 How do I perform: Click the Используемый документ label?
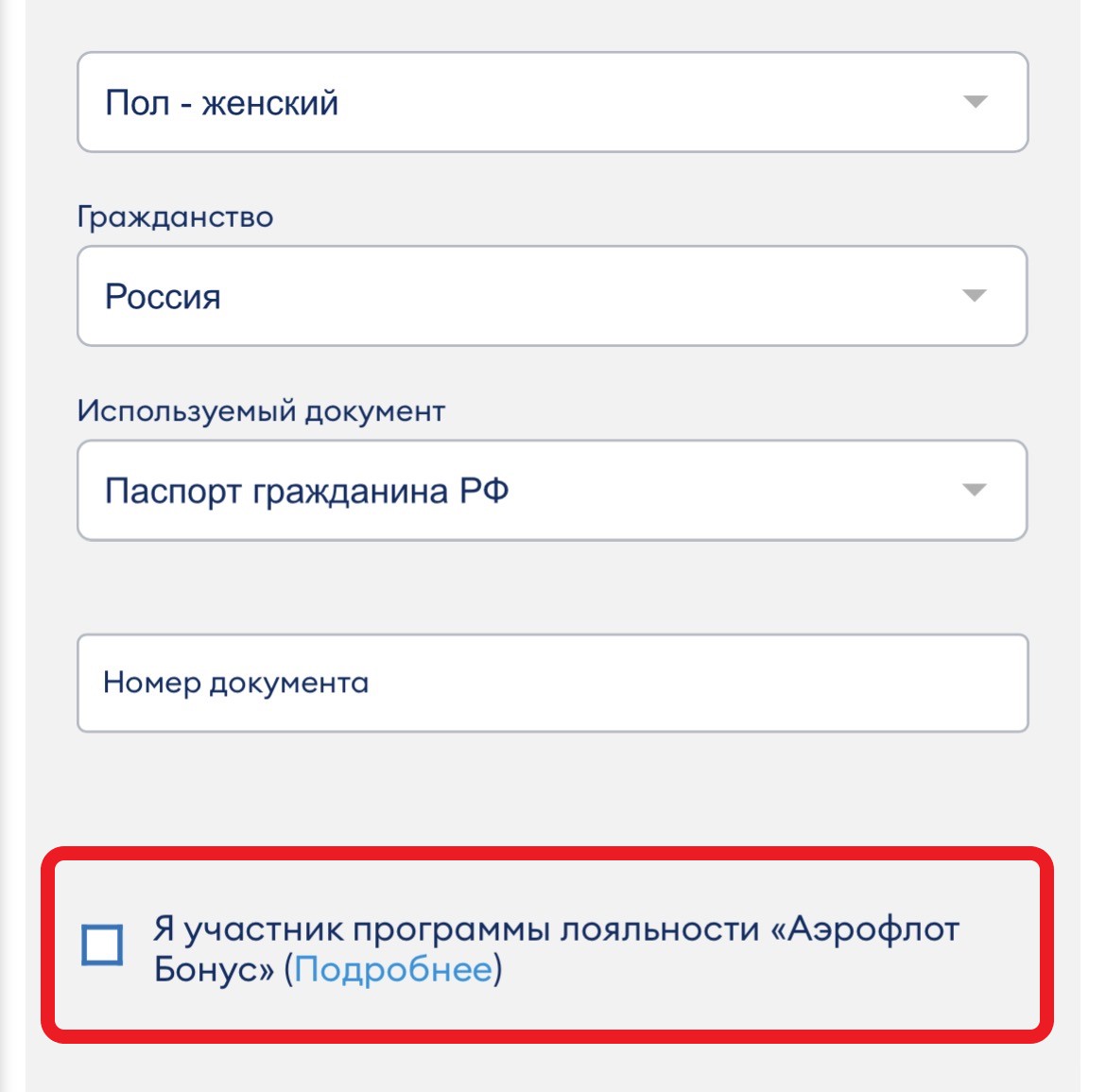tap(261, 410)
